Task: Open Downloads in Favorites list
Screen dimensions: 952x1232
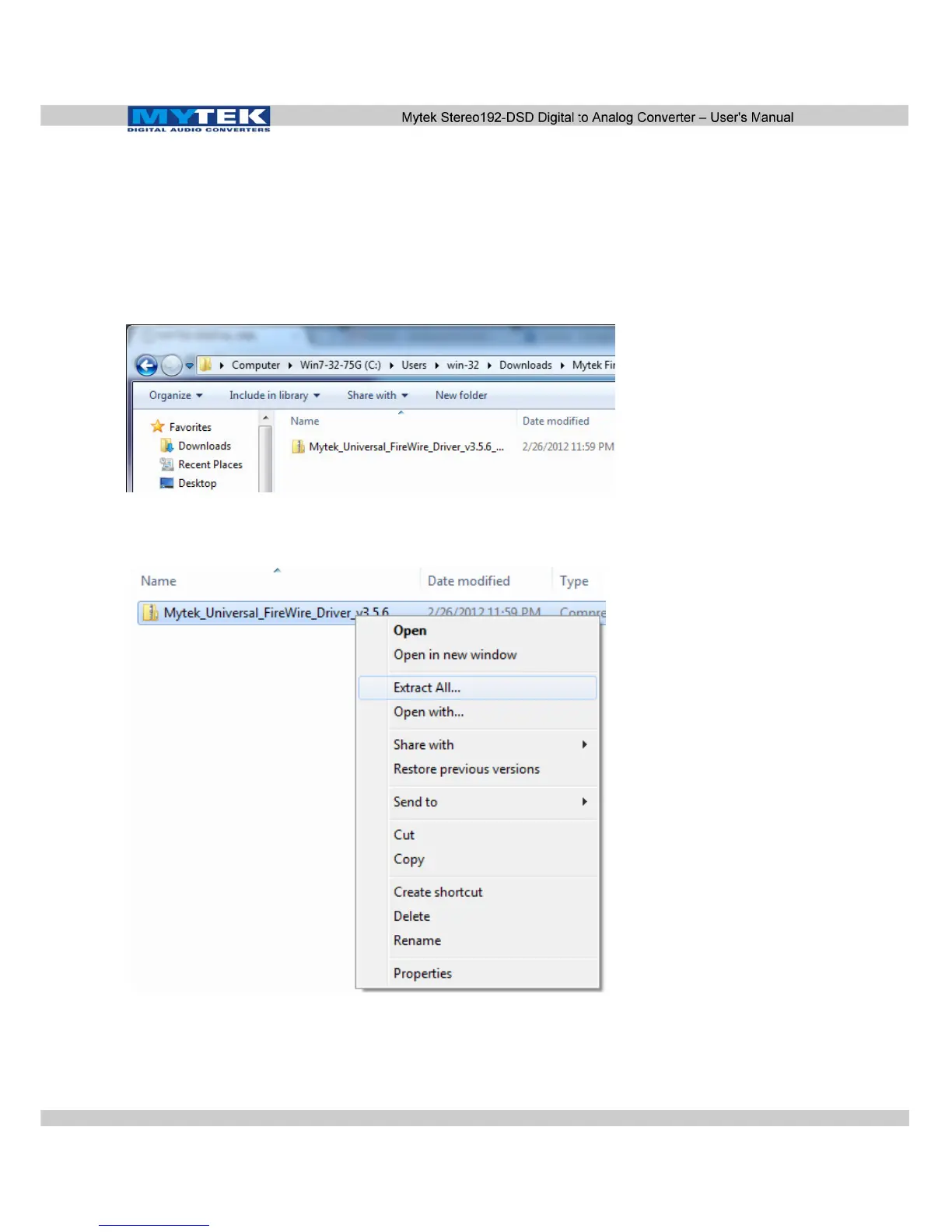Action: 205,446
